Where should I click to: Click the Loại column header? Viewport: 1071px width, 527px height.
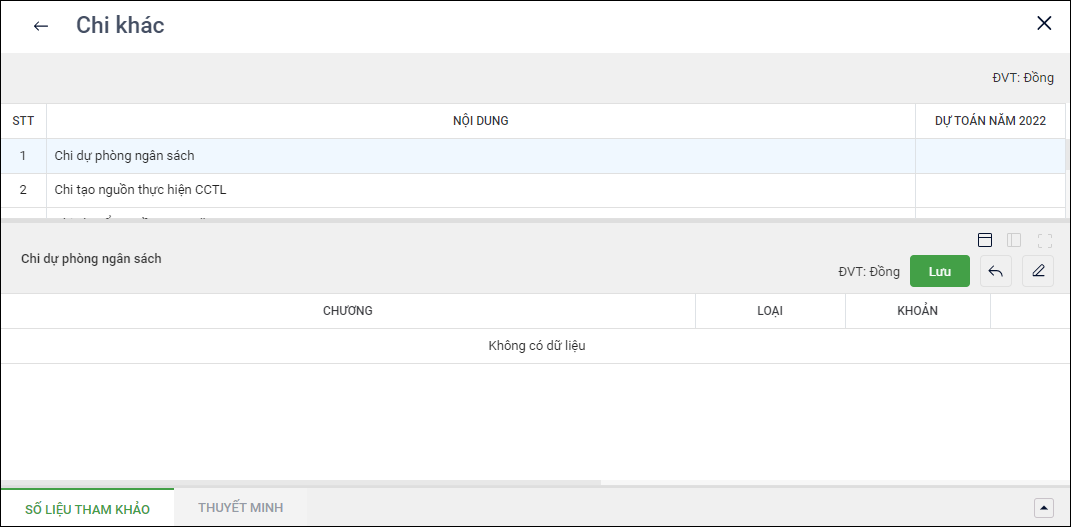click(770, 311)
